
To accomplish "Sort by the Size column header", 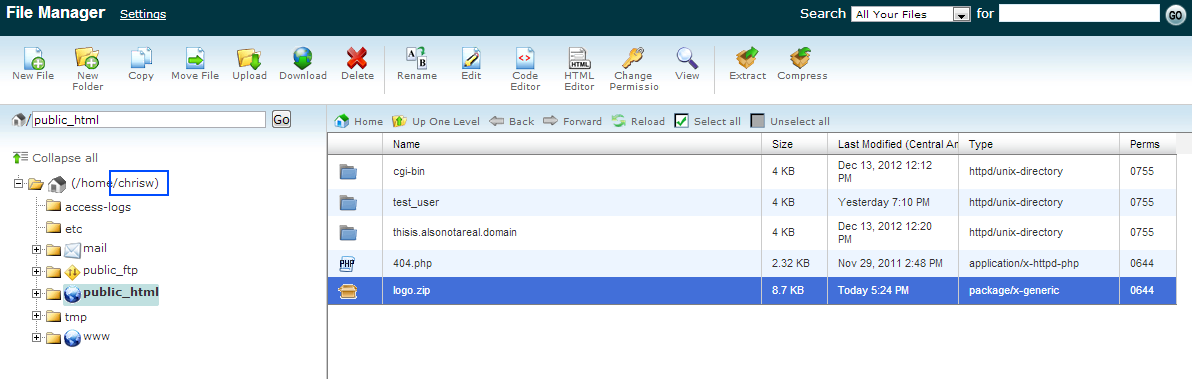I will coord(795,144).
